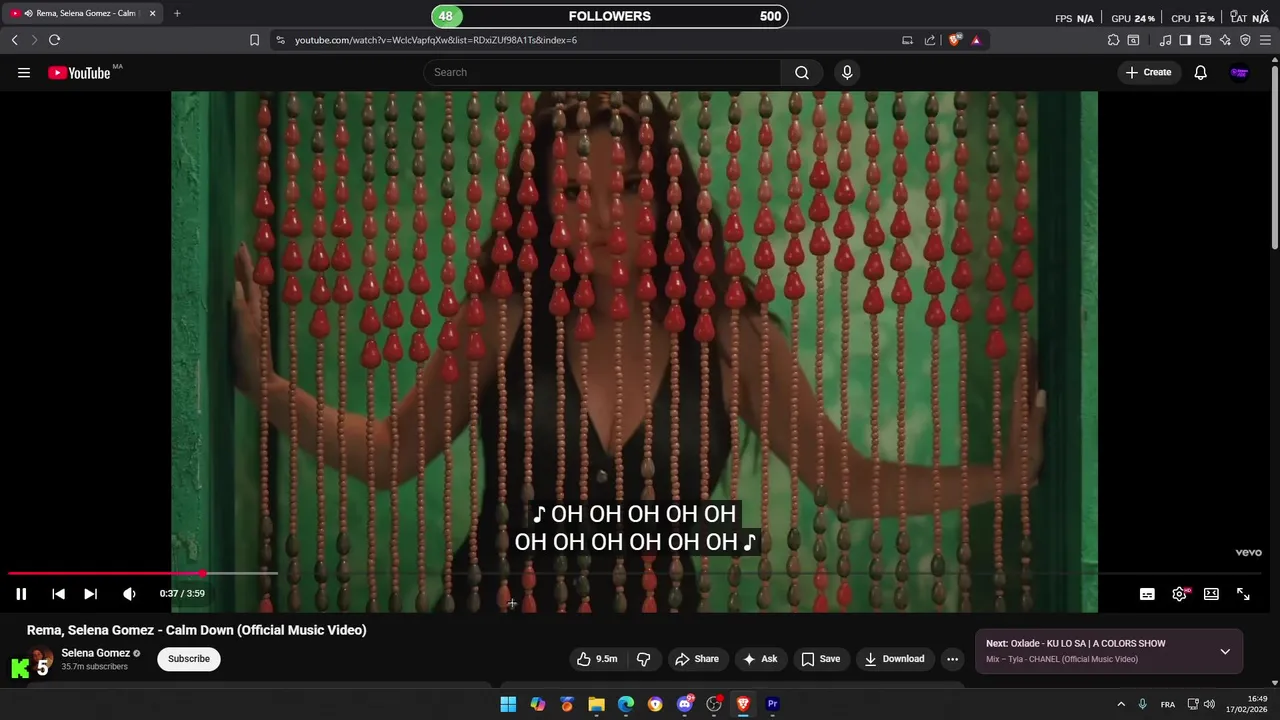The image size is (1280, 720).
Task: Download the video
Action: (894, 659)
